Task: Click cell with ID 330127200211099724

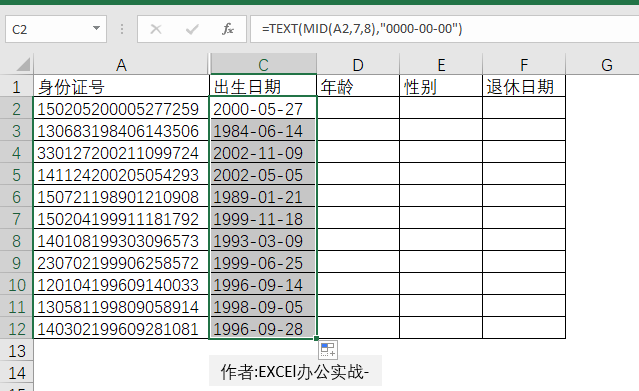Action: tap(121, 152)
